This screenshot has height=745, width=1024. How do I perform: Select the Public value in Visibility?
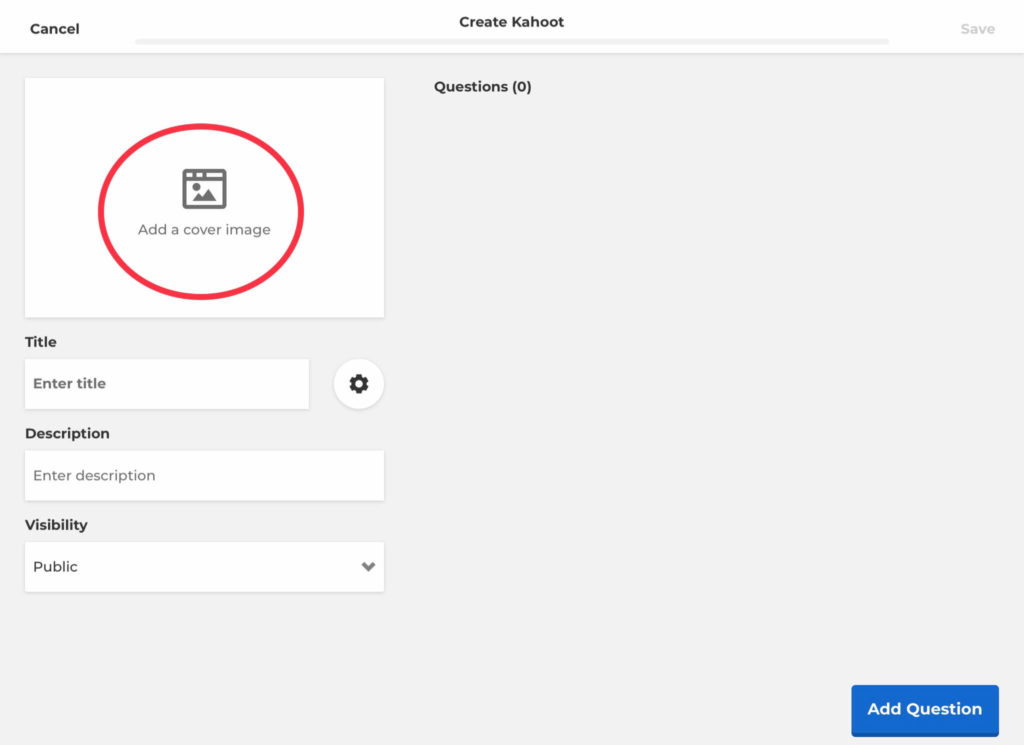(56, 567)
